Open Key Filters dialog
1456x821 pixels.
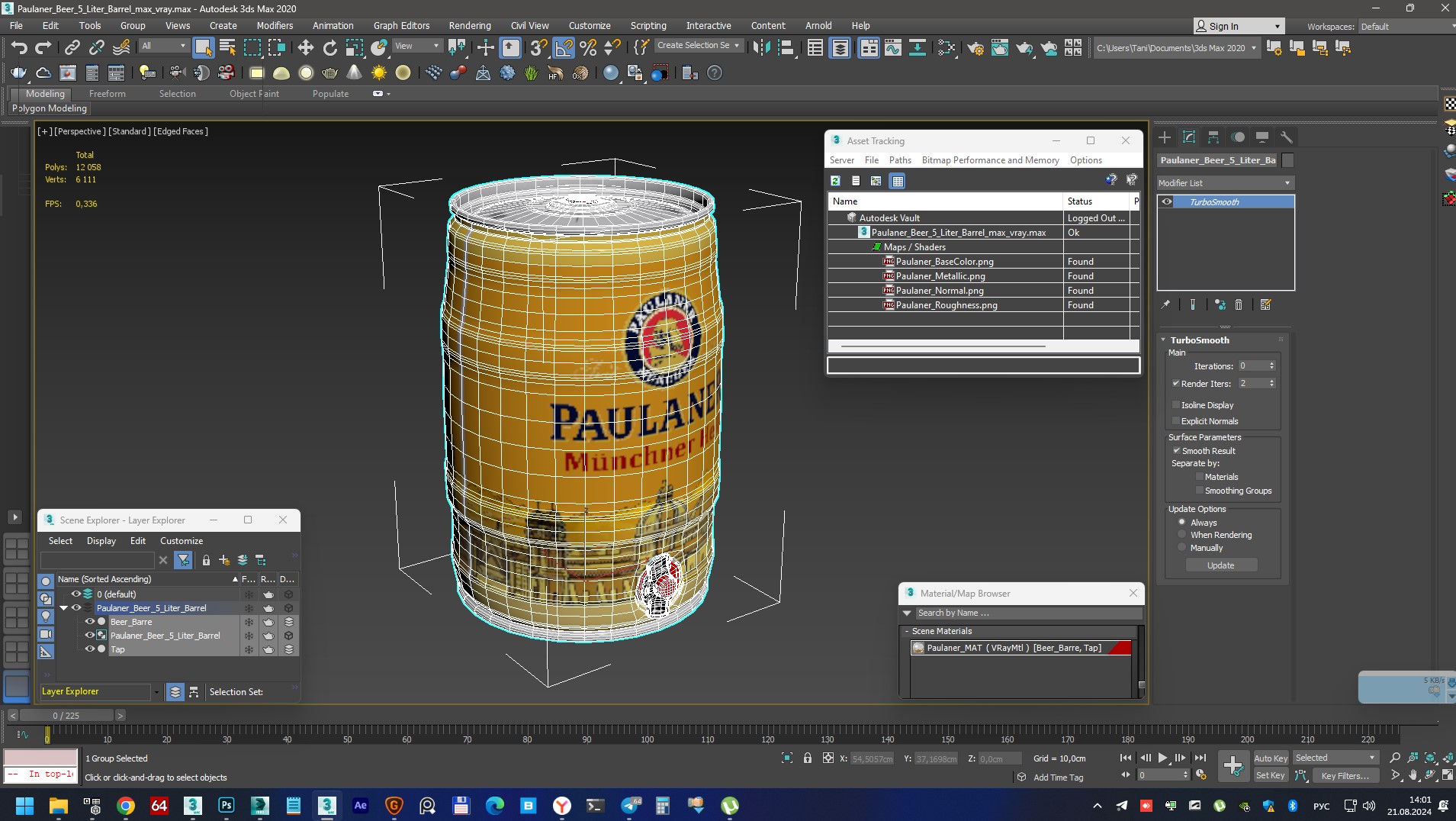tap(1345, 775)
